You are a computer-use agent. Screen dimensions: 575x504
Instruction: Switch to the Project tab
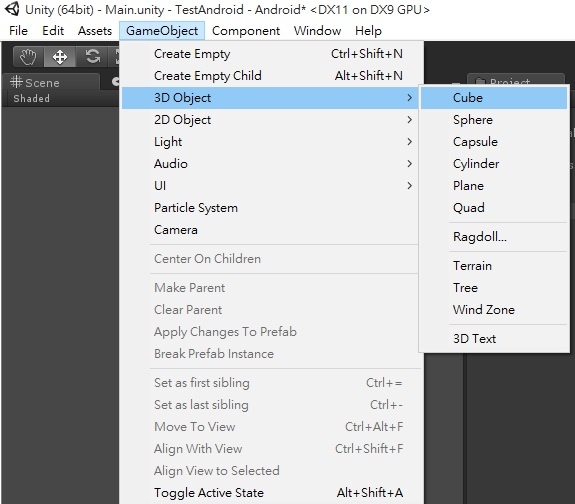(516, 79)
